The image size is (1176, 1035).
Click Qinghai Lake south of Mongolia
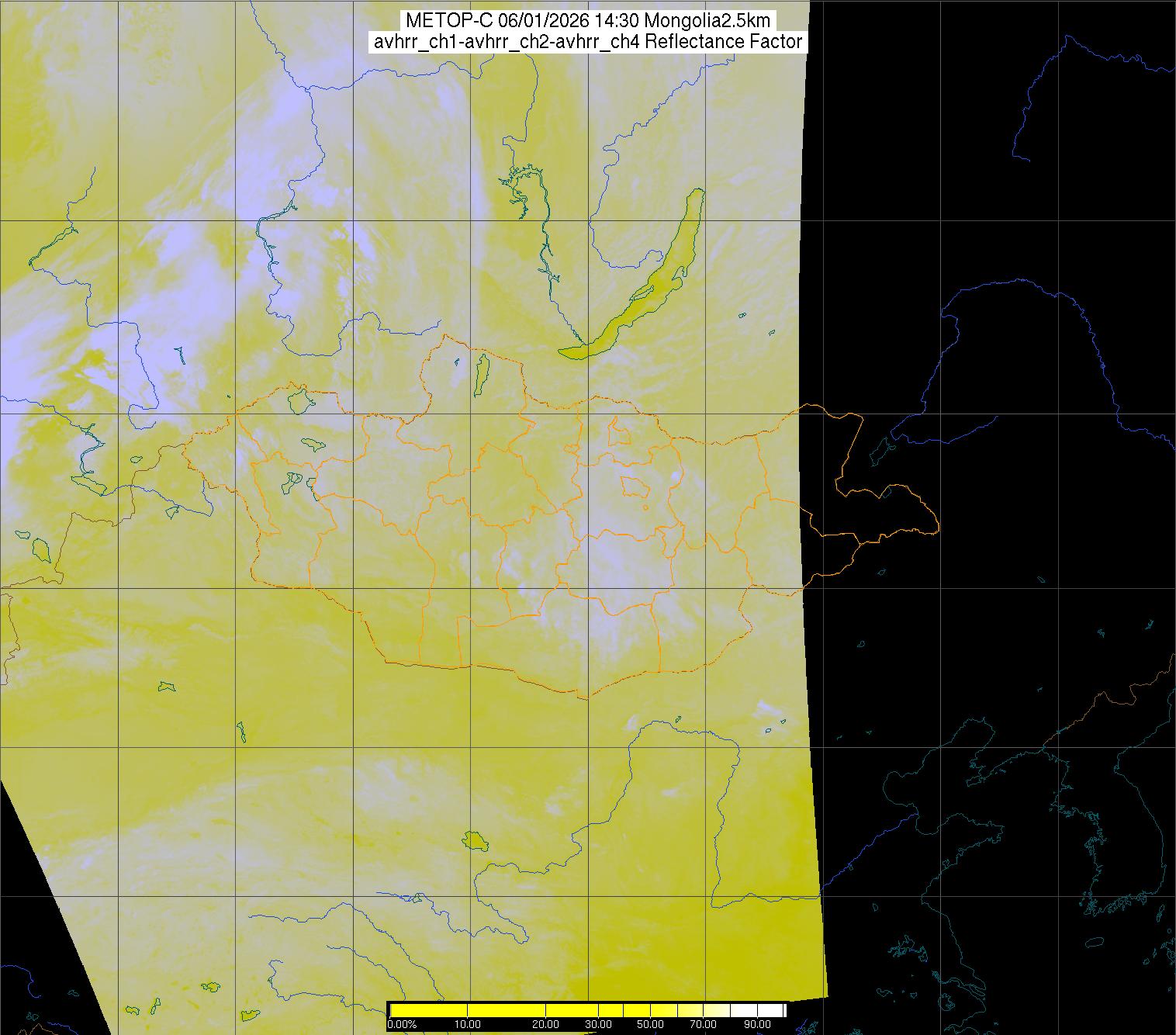pos(473,840)
